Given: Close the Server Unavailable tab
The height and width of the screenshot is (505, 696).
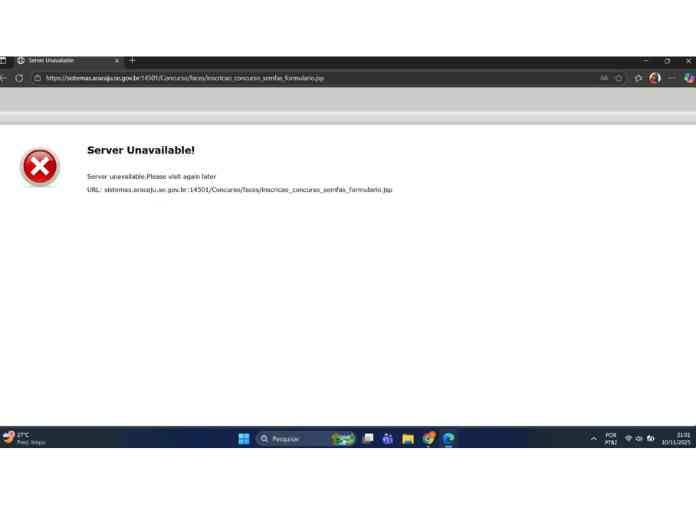Looking at the screenshot, I should click(x=116, y=61).
